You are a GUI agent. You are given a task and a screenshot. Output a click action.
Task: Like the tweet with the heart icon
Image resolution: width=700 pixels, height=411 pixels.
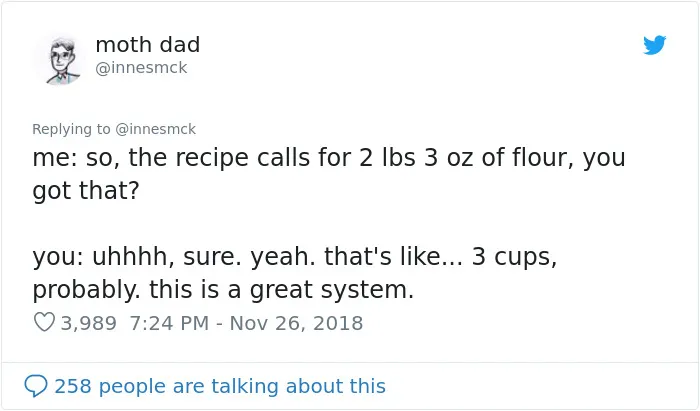[44, 322]
